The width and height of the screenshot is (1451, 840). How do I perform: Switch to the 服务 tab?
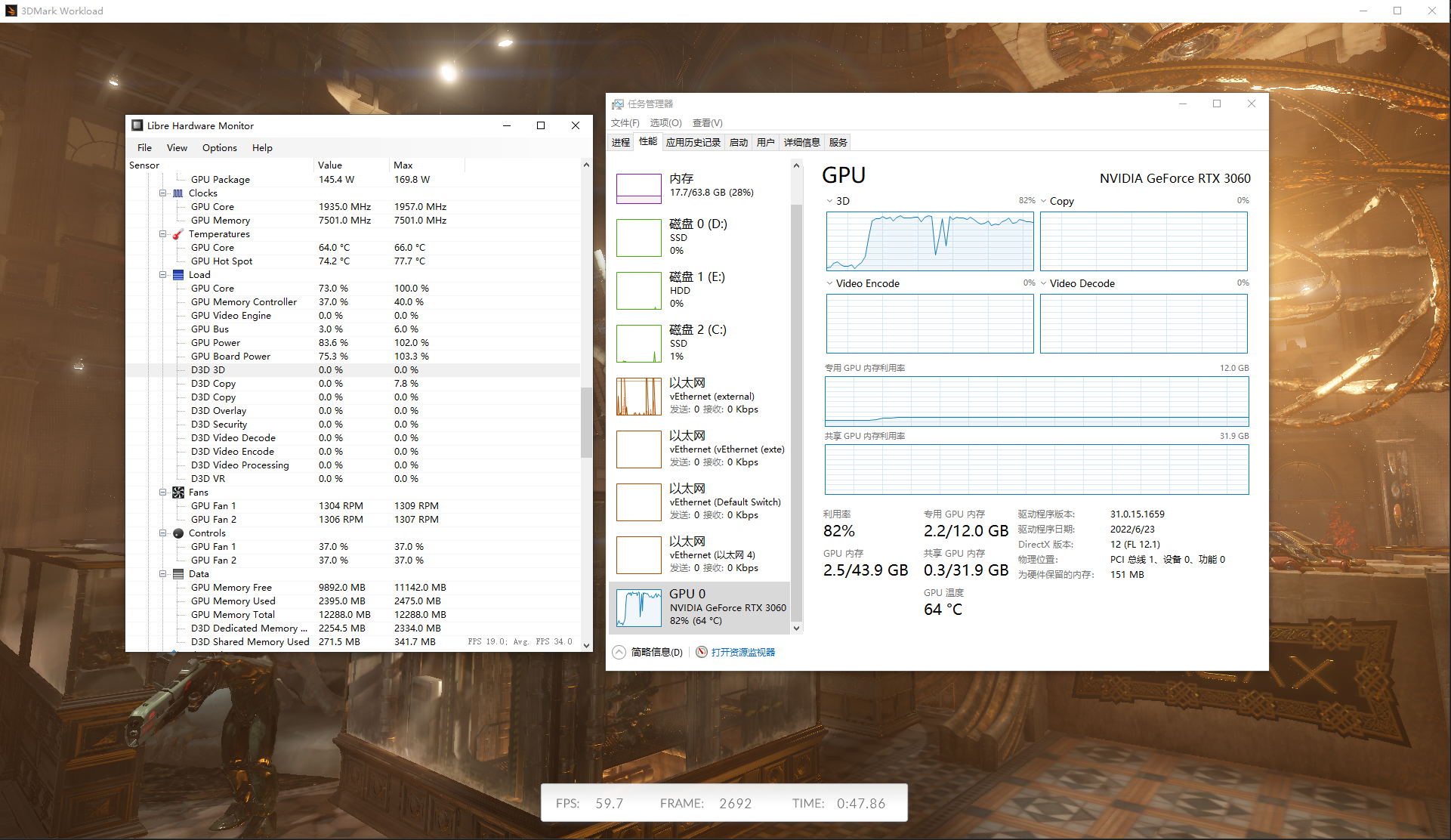tap(838, 142)
